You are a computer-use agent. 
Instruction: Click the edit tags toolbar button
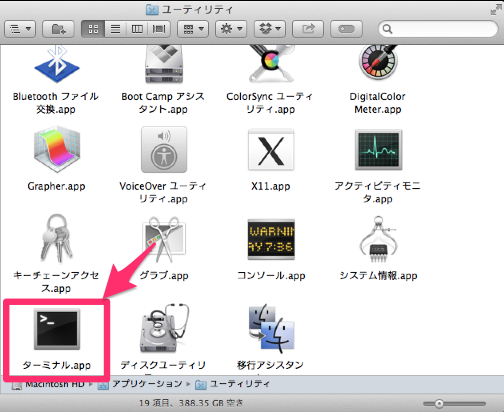346,29
